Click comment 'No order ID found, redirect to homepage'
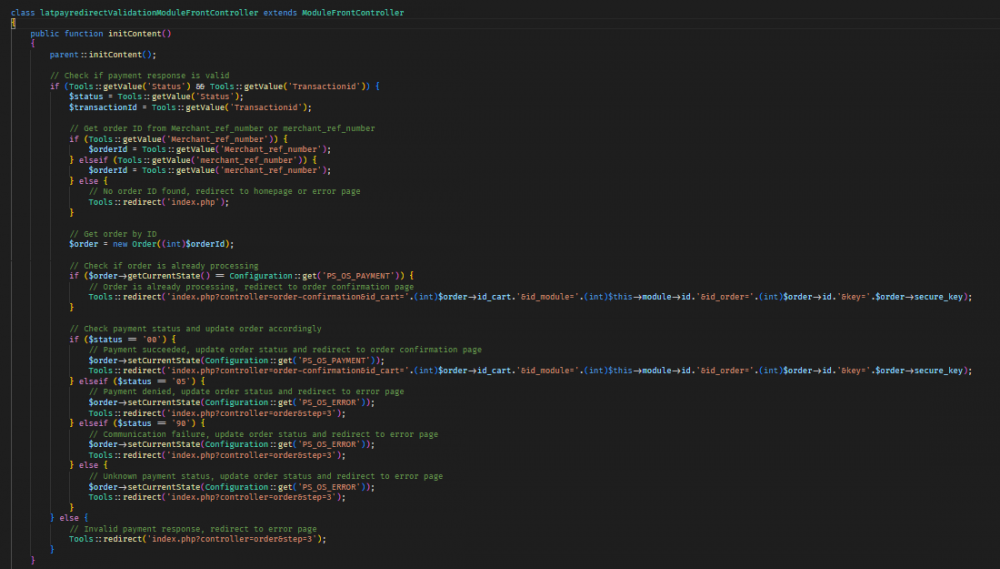Viewport: 1000px width, 569px height. [x=224, y=191]
